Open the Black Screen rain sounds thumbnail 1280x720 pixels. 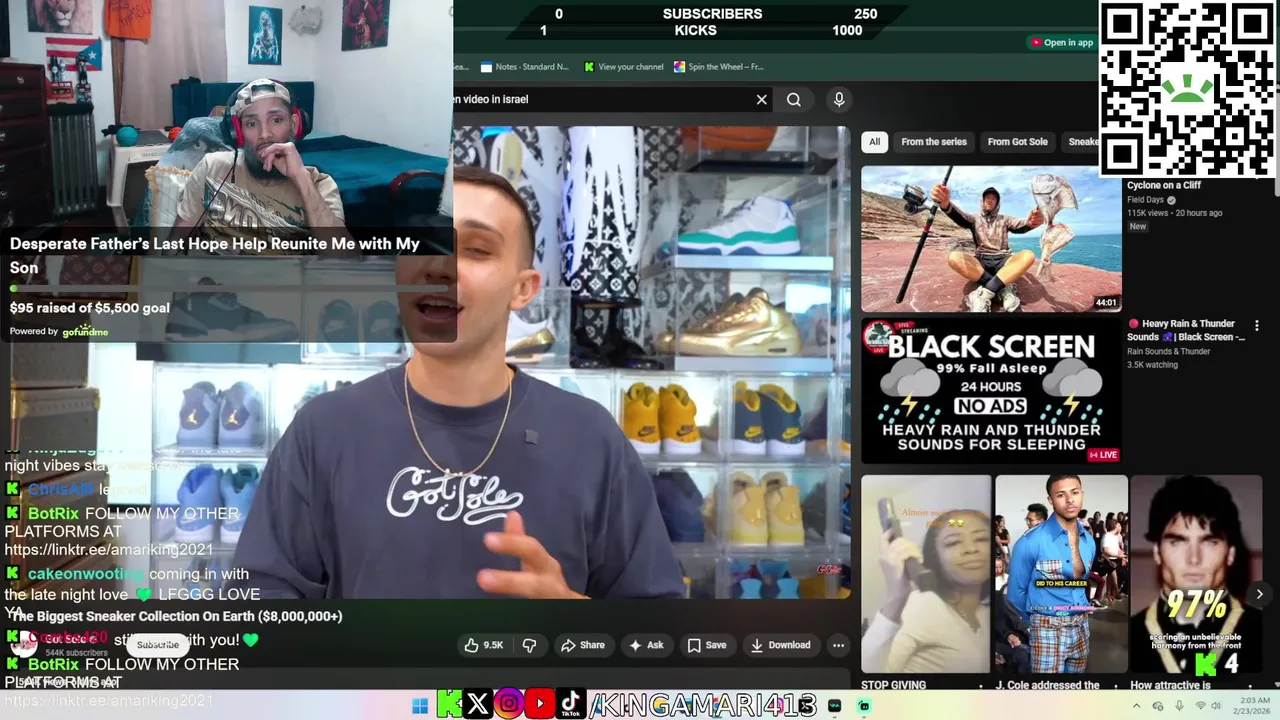coord(991,391)
